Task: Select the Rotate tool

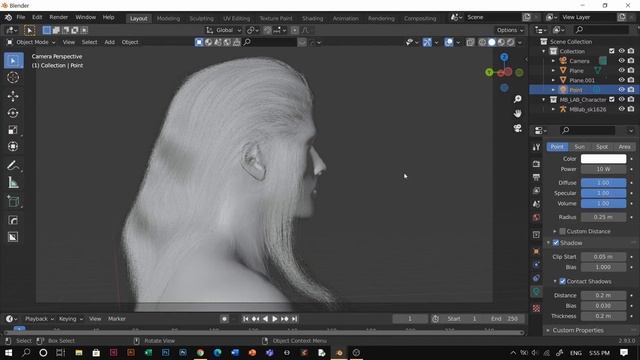Action: 13,113
